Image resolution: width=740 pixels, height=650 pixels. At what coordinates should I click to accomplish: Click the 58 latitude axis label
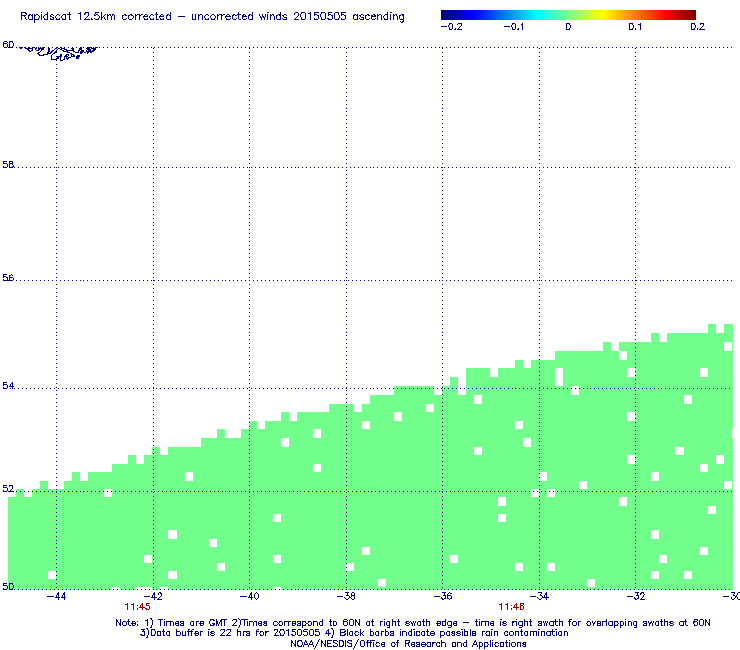point(8,165)
